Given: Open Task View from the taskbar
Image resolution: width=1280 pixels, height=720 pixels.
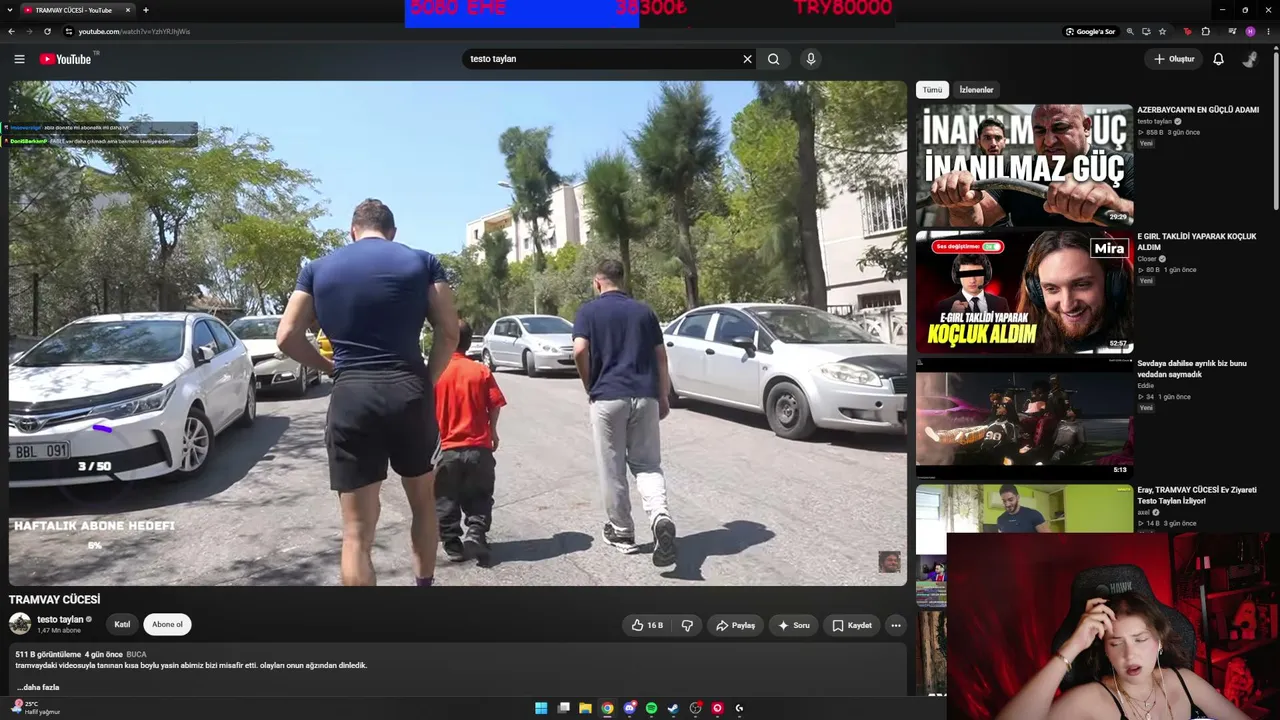Looking at the screenshot, I should 563,708.
